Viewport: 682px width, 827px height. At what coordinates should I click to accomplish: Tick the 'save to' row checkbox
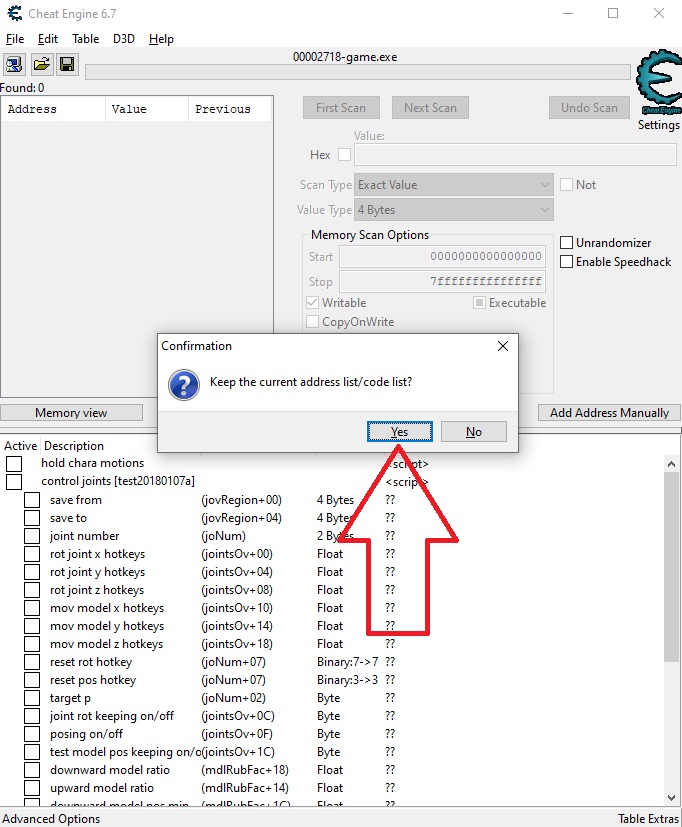[x=32, y=518]
